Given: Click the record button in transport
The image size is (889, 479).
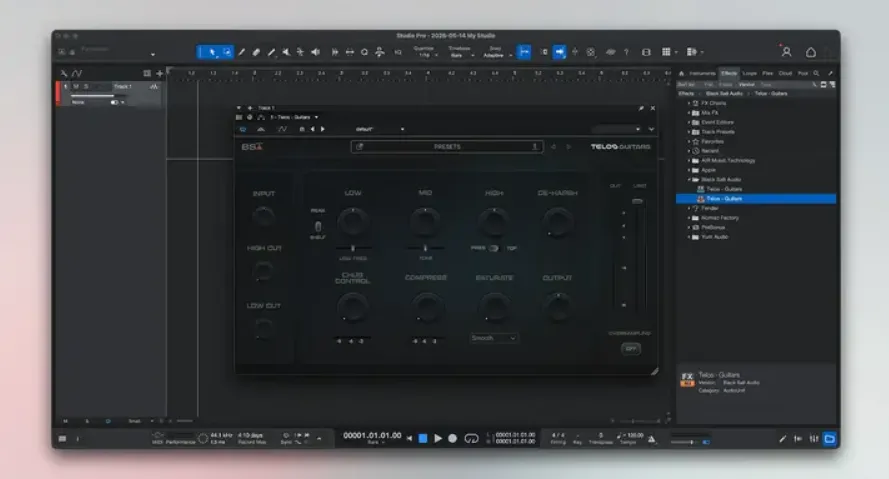Looking at the screenshot, I should (452, 438).
